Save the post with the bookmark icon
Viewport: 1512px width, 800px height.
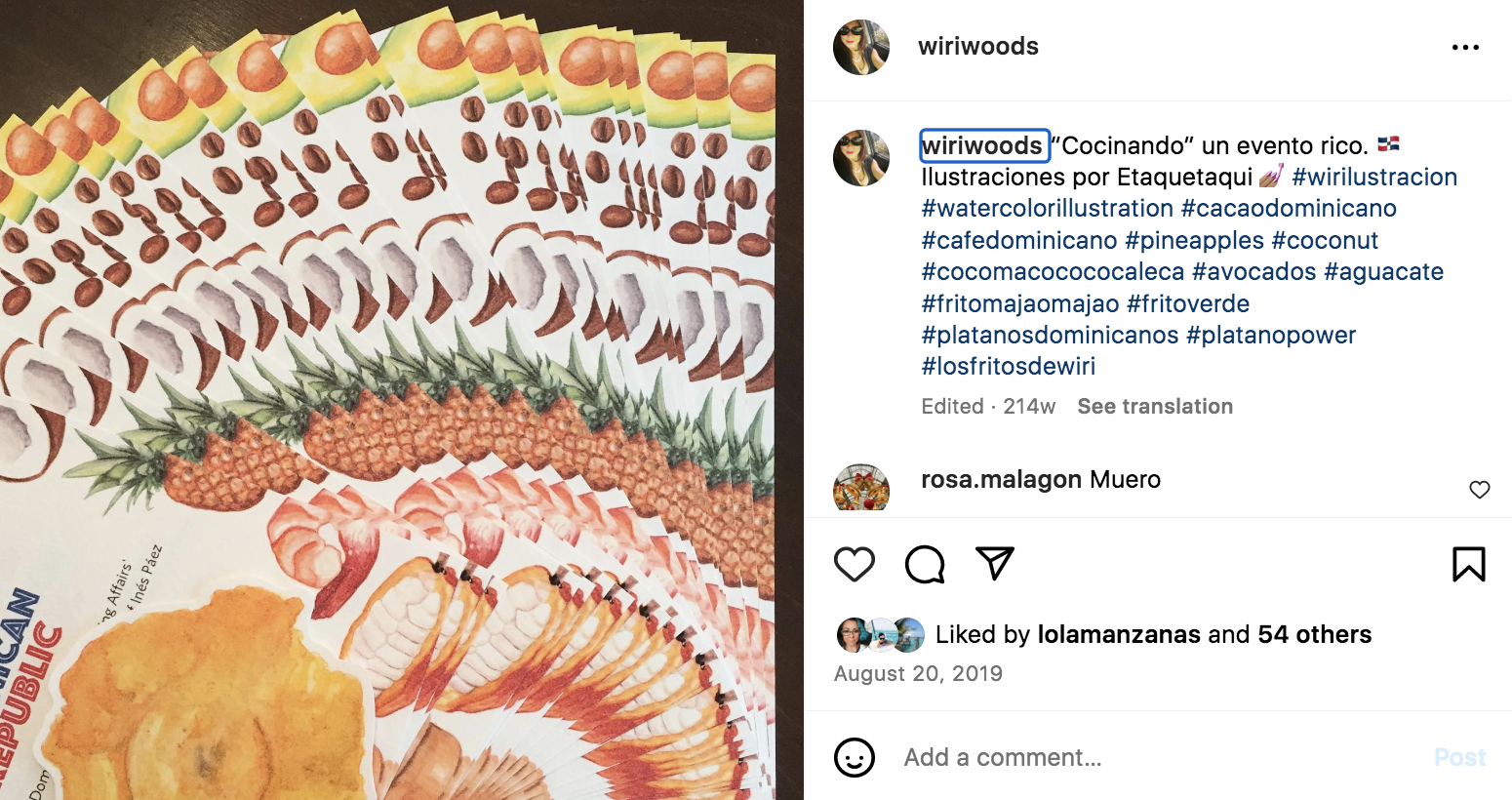tap(1468, 564)
